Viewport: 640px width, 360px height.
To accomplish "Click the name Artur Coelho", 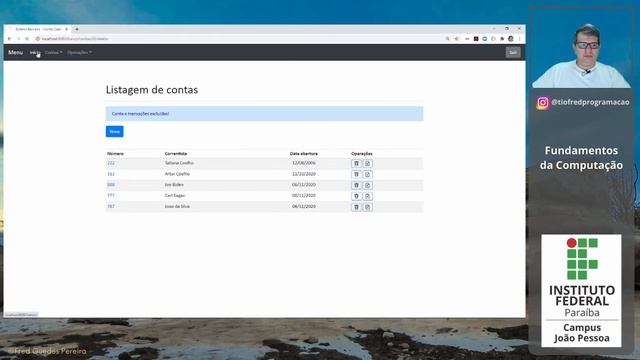I will point(177,174).
